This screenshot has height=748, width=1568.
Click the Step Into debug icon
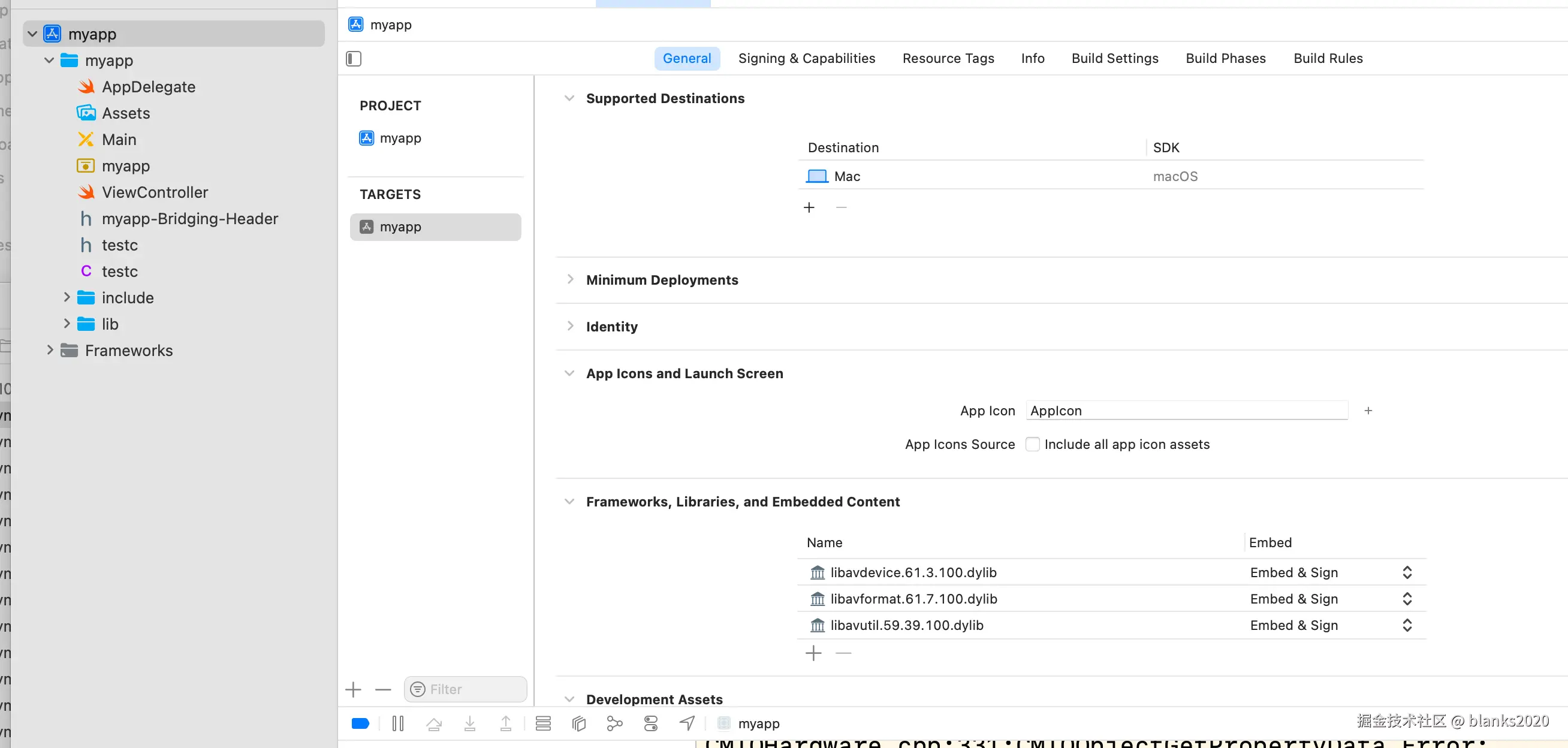[x=470, y=723]
